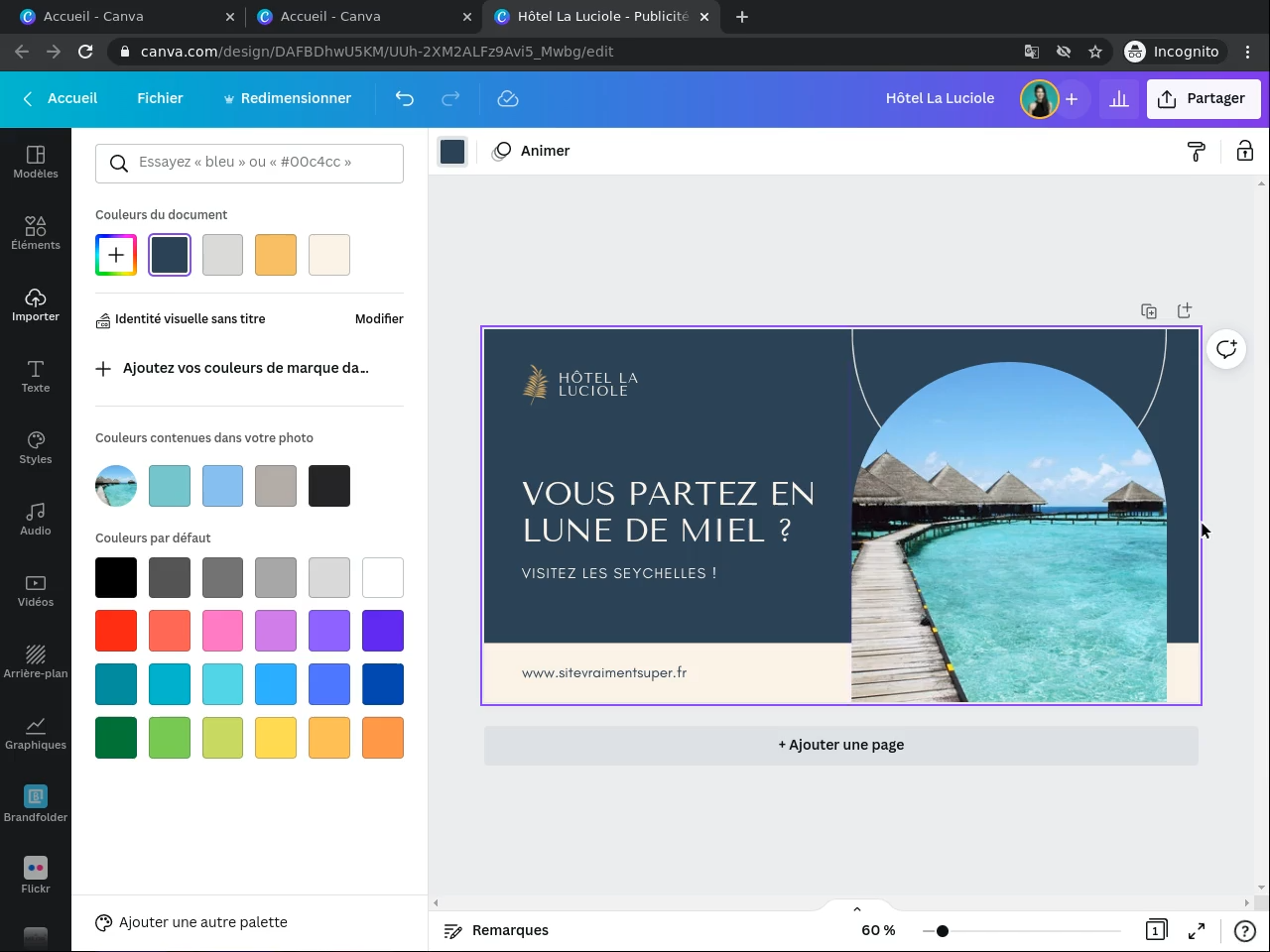
Task: Click the Incognito profile indicator
Action: pos(1173,52)
